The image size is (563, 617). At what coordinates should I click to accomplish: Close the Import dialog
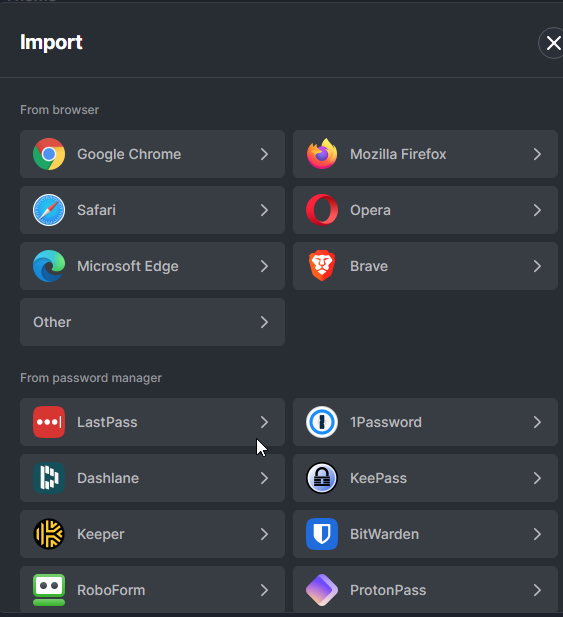pyautogui.click(x=553, y=43)
